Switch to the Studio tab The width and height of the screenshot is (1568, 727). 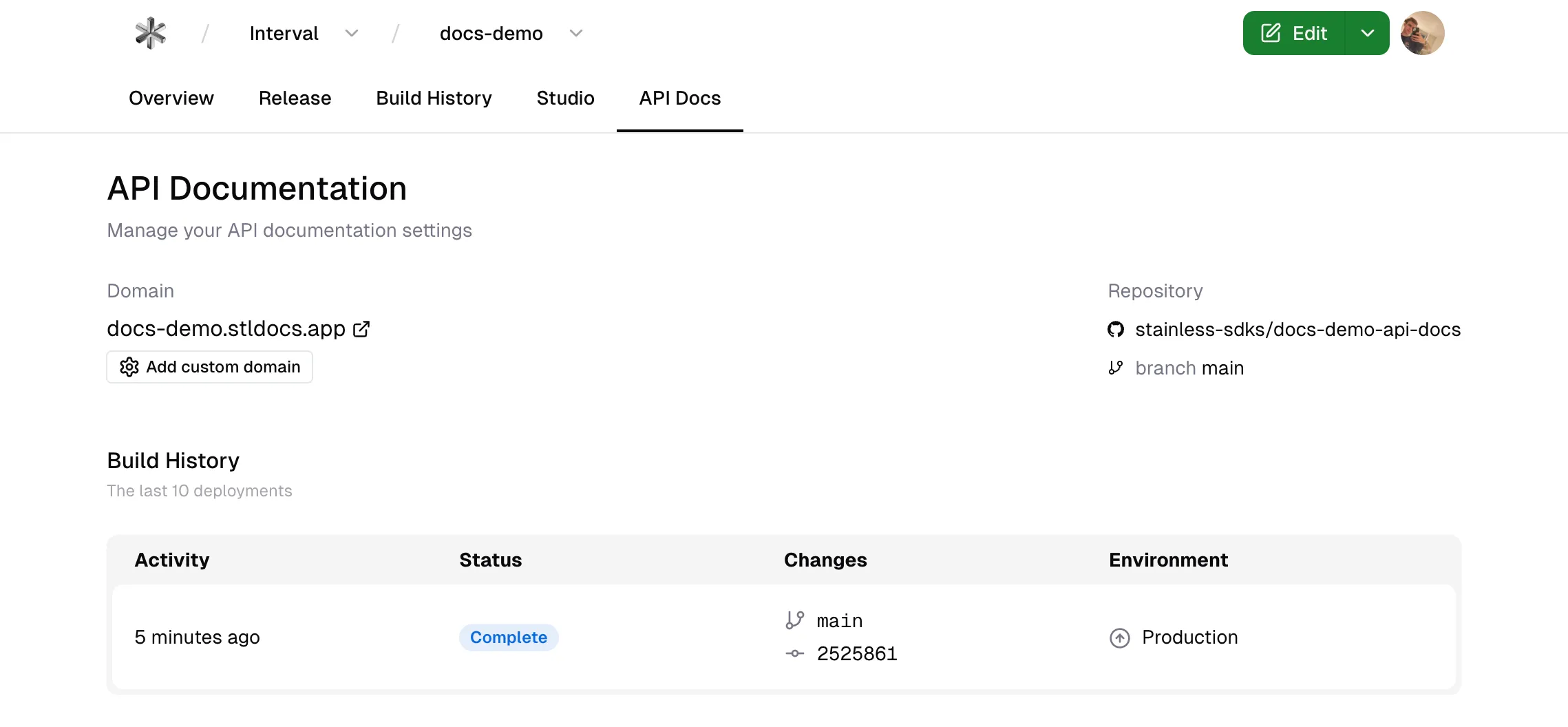point(565,98)
